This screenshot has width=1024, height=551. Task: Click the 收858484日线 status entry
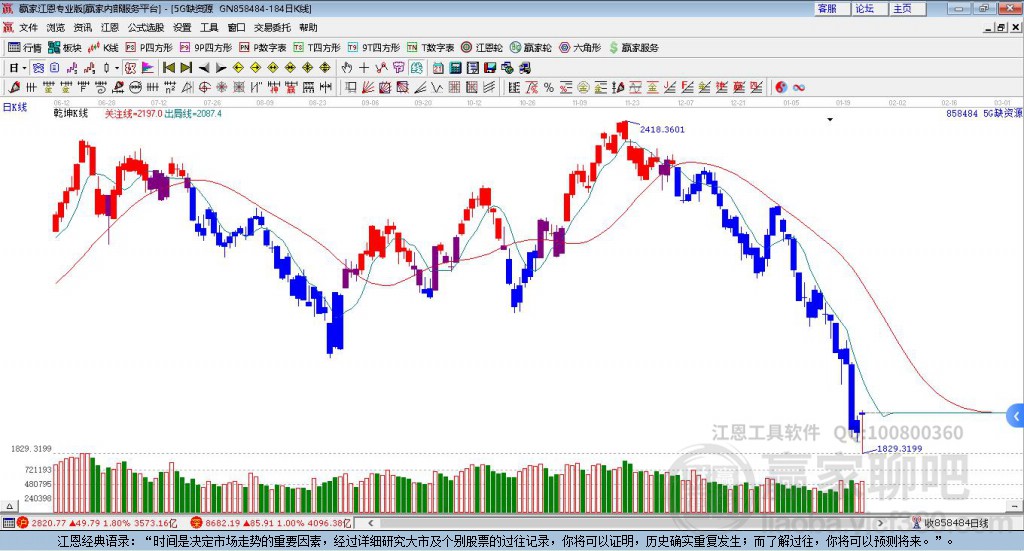[950, 523]
